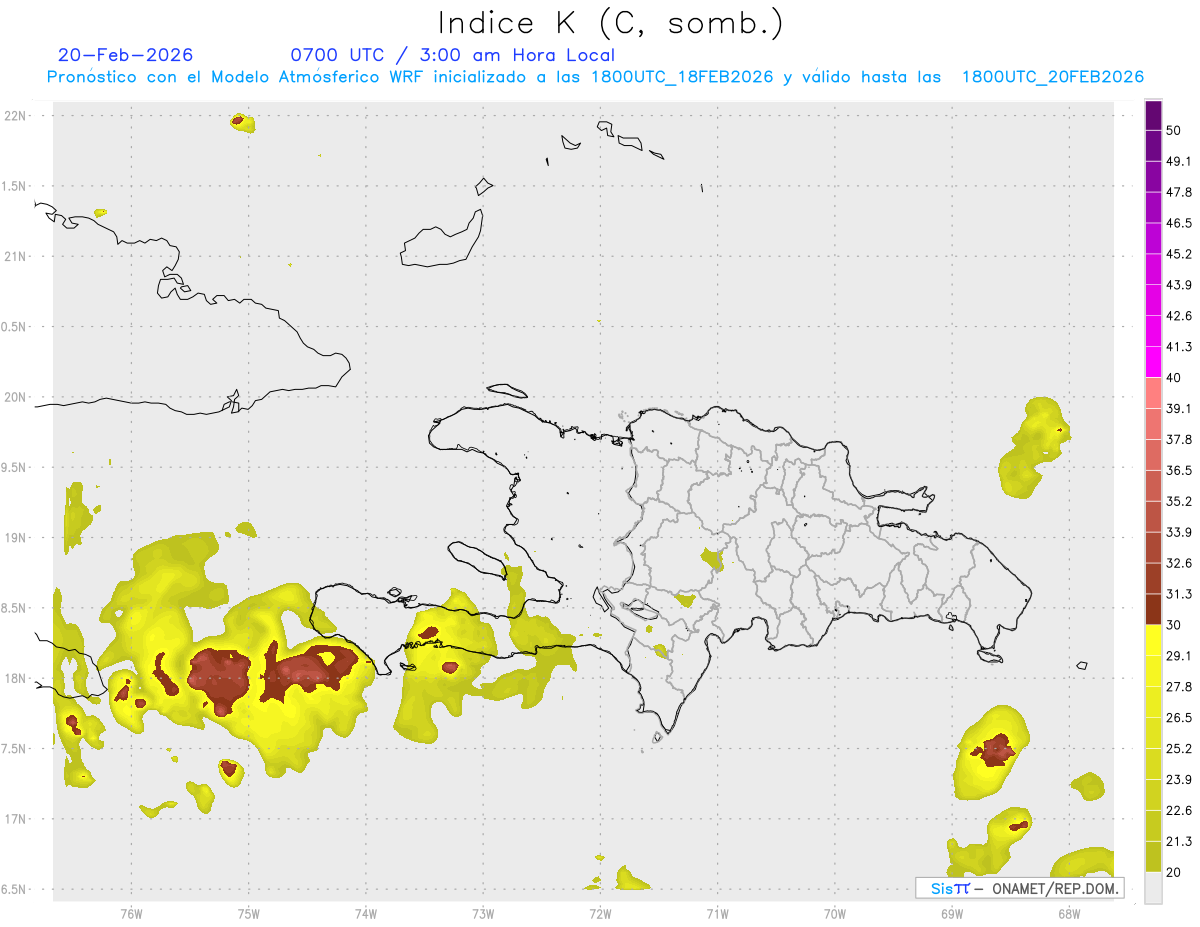Click the "71W" longitude label

click(x=717, y=913)
